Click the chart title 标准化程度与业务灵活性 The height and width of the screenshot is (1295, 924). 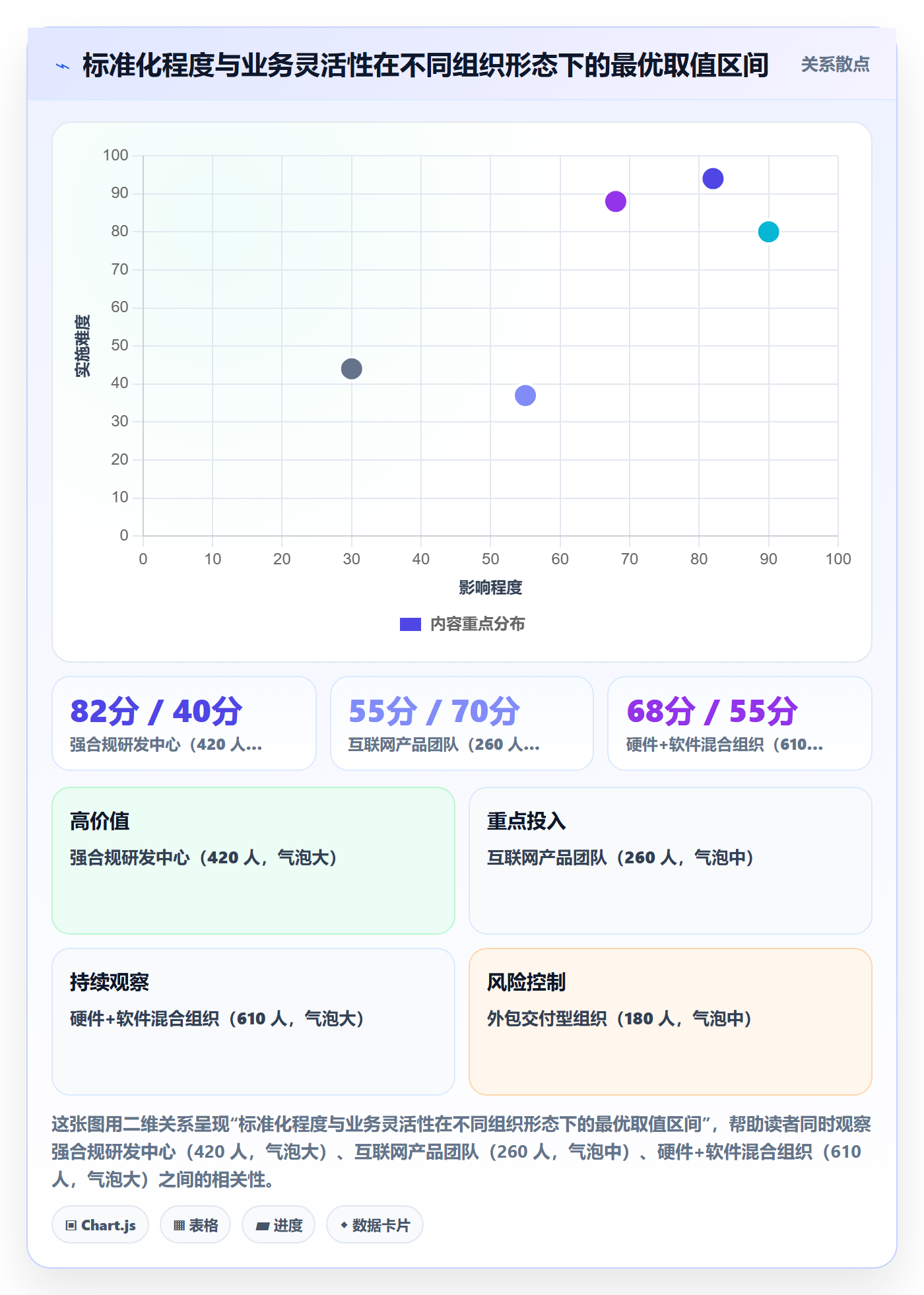tap(426, 65)
